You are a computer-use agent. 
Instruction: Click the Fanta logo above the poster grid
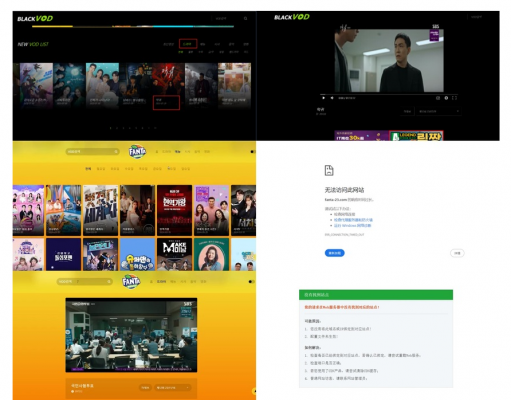[x=137, y=152]
